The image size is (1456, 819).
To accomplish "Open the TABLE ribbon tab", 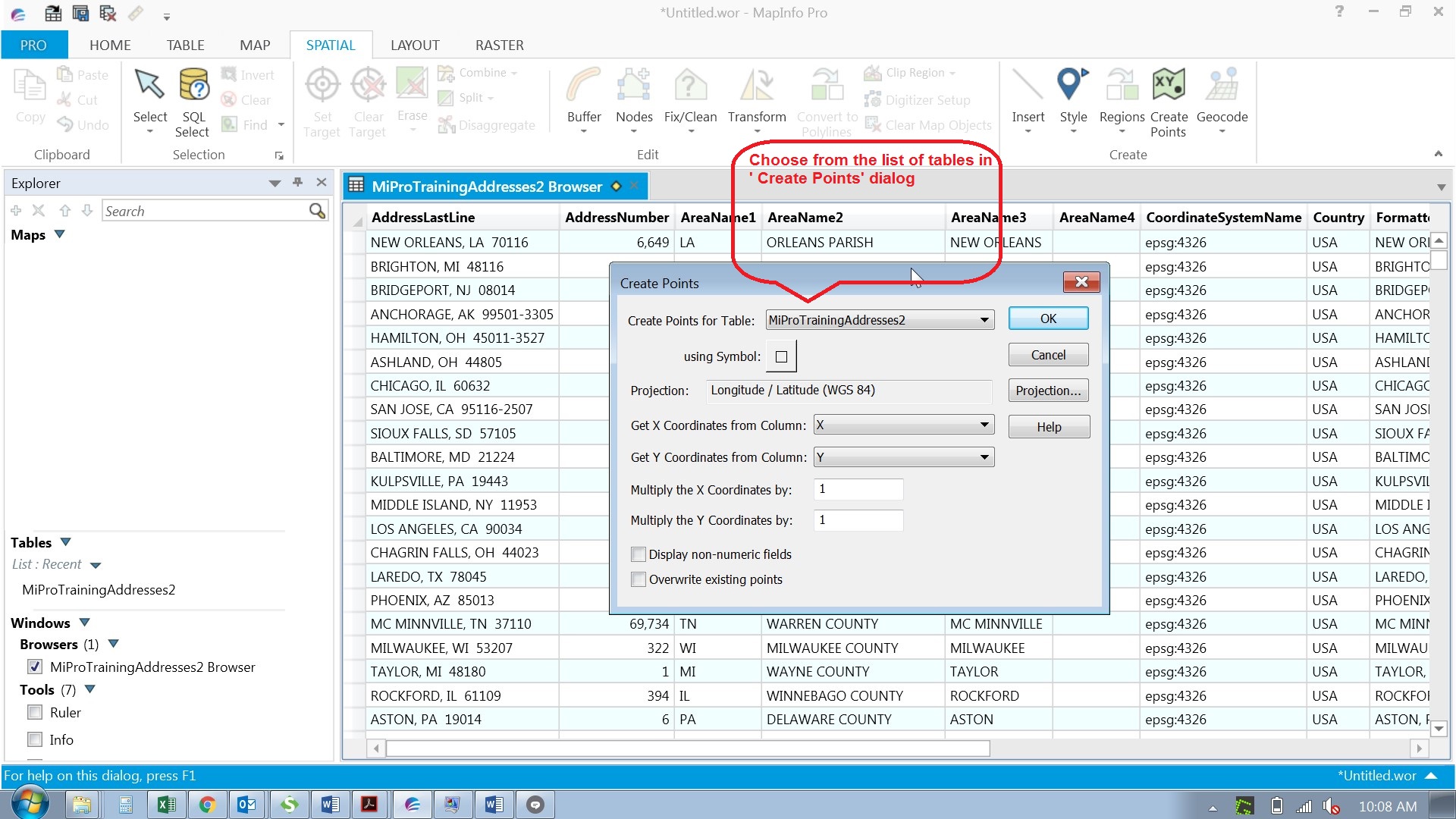I will tap(185, 45).
